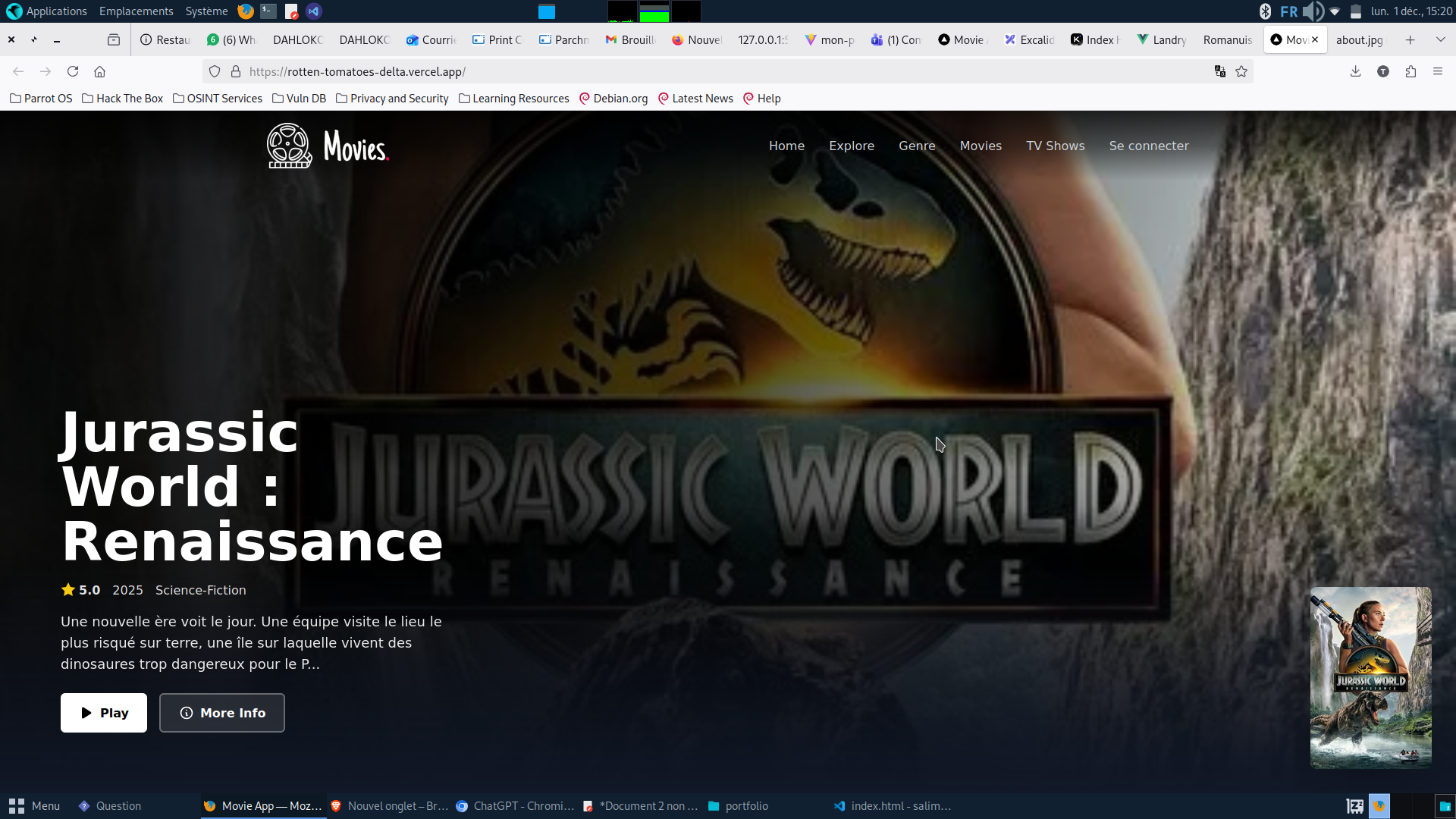
Task: Click the Se connecter link
Action: pos(1149,146)
